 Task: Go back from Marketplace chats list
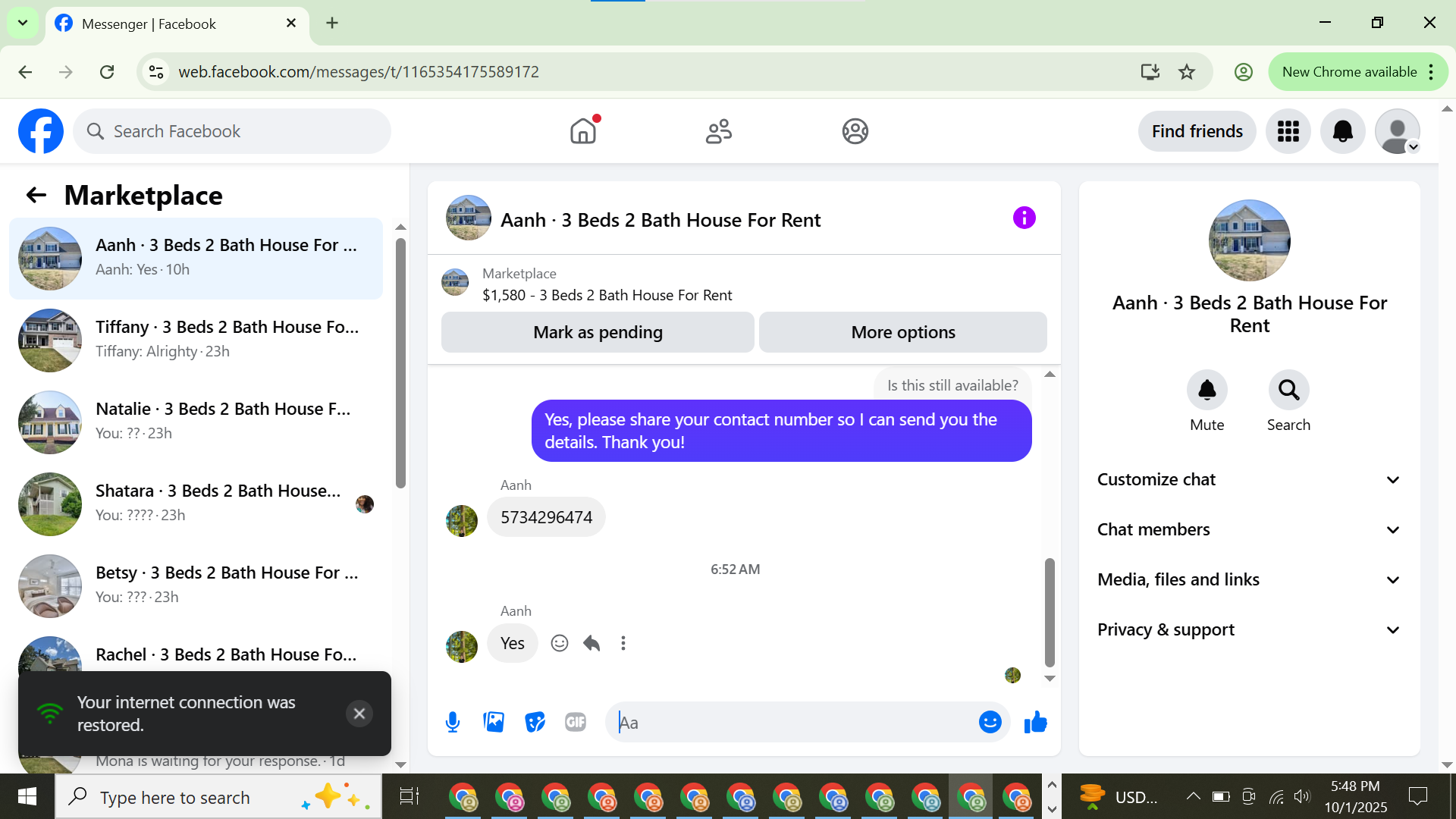(36, 196)
